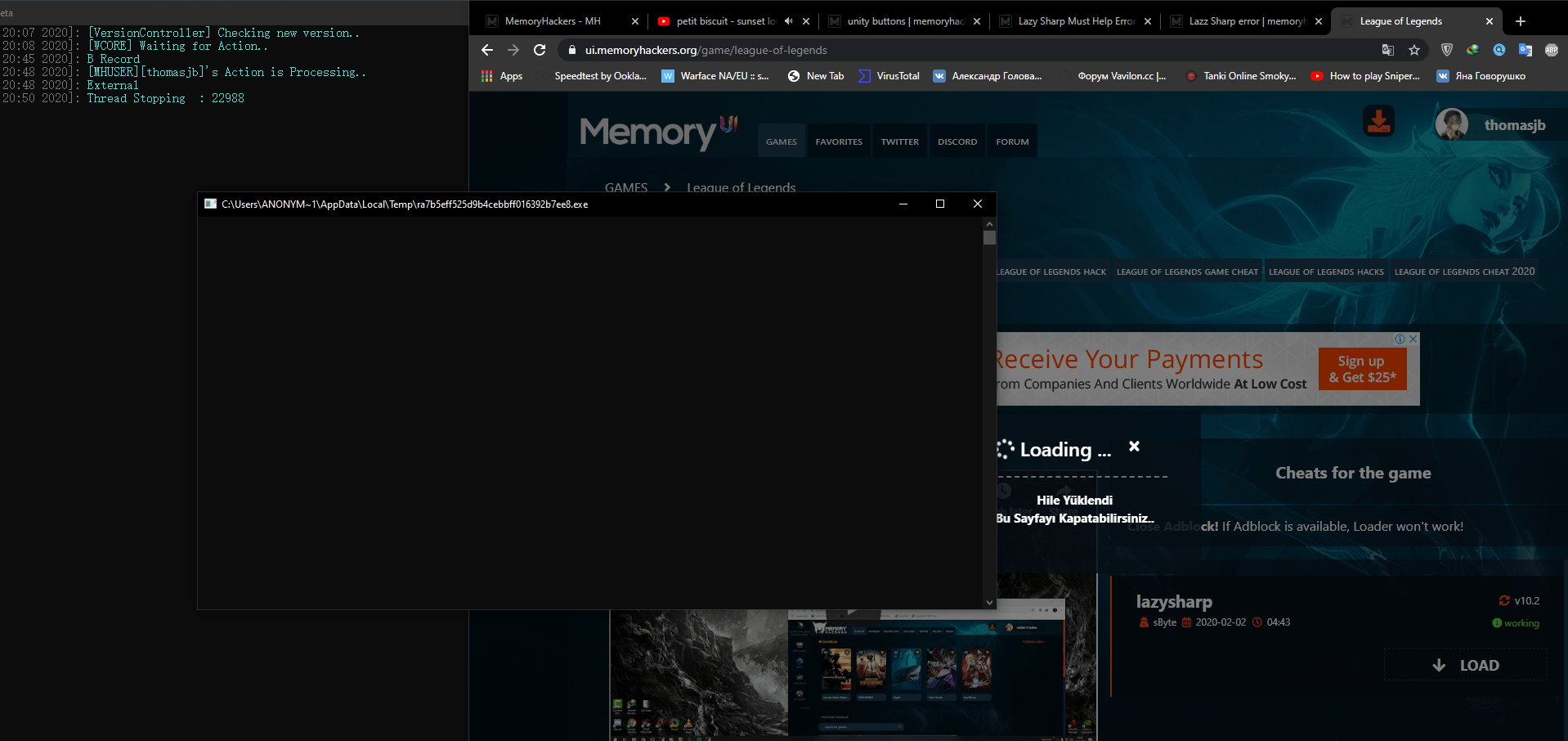Mute audio on the petit biscuit tab speaker icon

pos(788,21)
